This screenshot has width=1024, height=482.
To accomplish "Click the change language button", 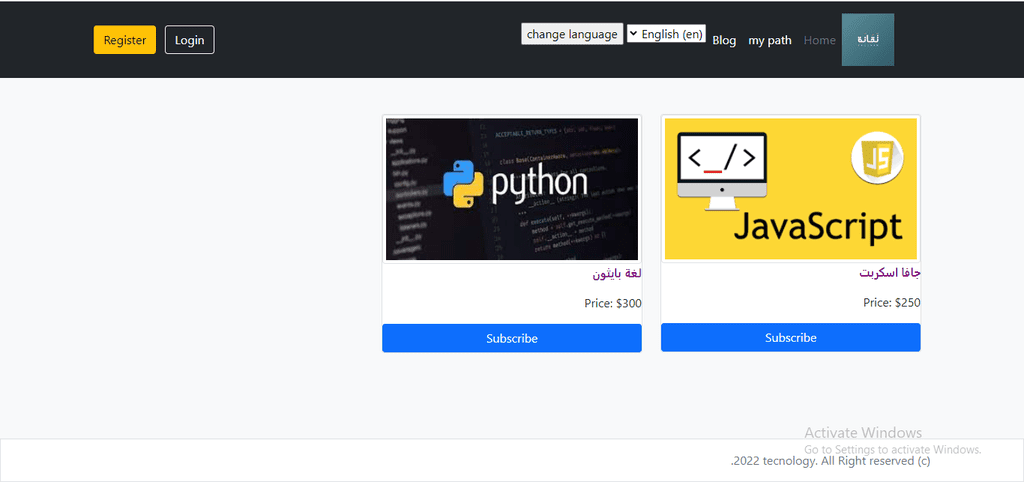I will [572, 34].
